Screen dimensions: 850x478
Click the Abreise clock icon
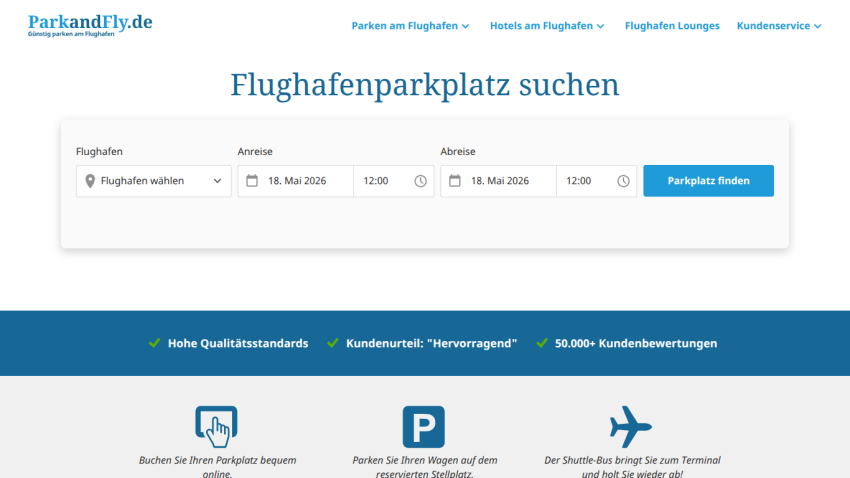tap(623, 181)
